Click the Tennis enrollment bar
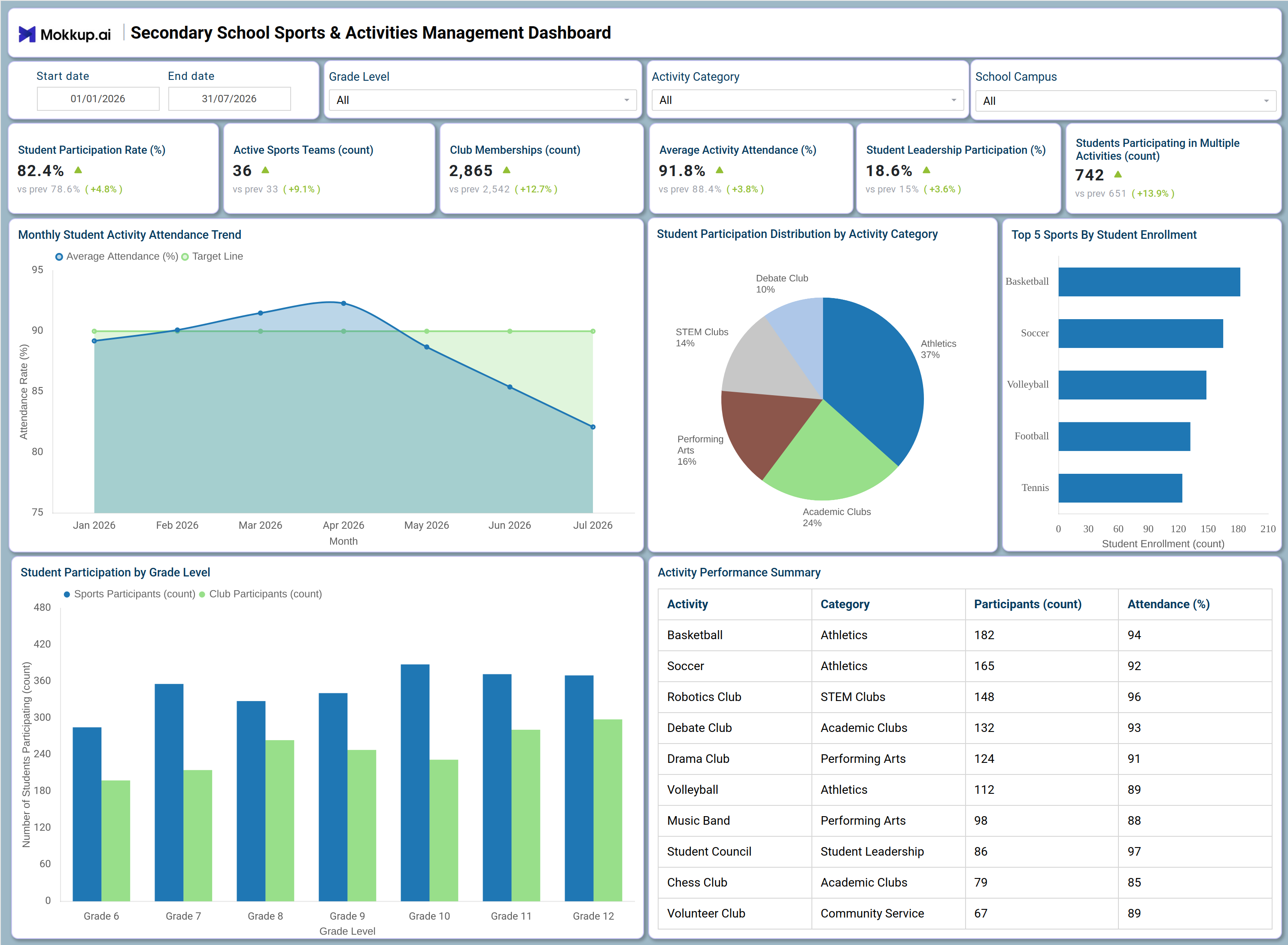 (x=1121, y=488)
